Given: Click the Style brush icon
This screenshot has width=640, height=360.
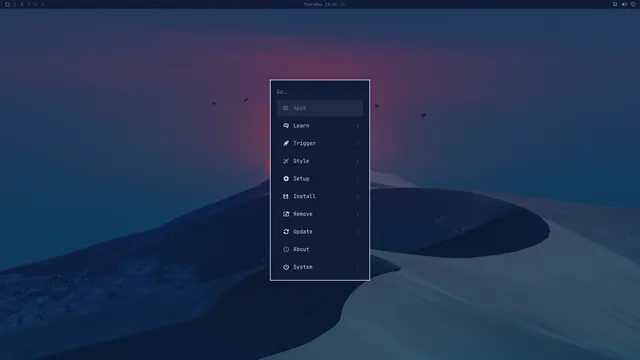Looking at the screenshot, I should click(x=286, y=161).
